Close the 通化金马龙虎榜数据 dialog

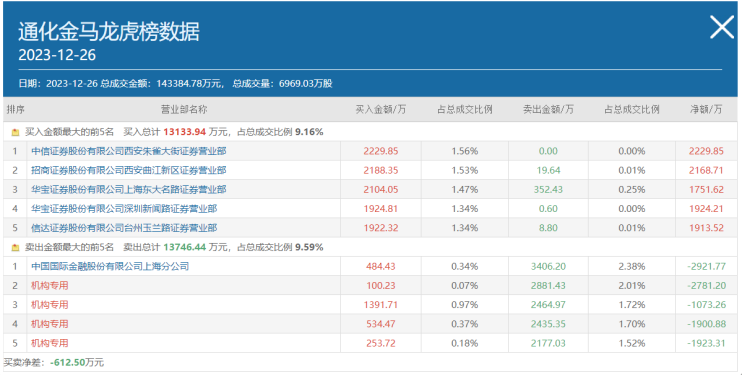point(722,27)
